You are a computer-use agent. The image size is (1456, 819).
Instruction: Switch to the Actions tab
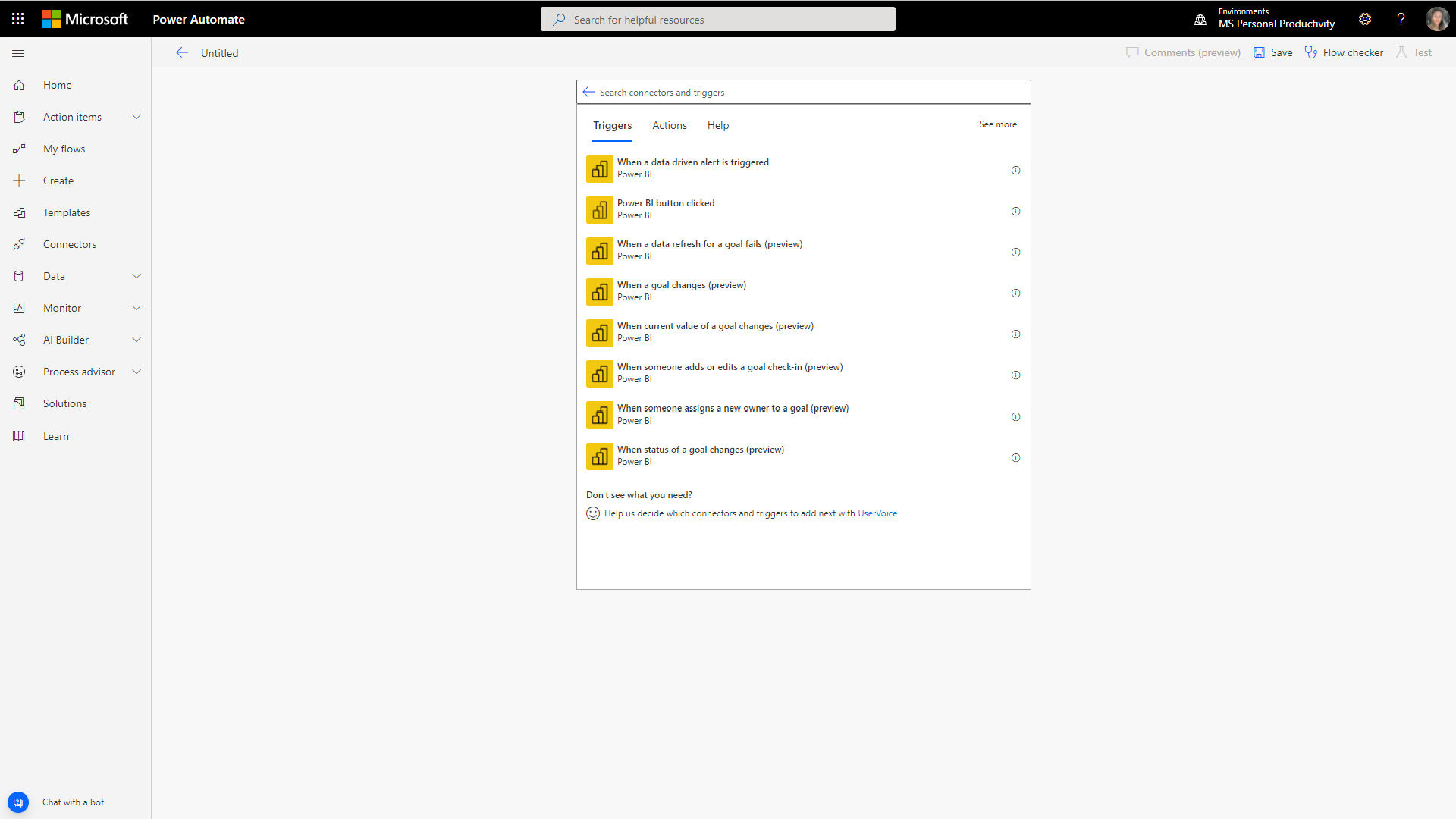(670, 124)
